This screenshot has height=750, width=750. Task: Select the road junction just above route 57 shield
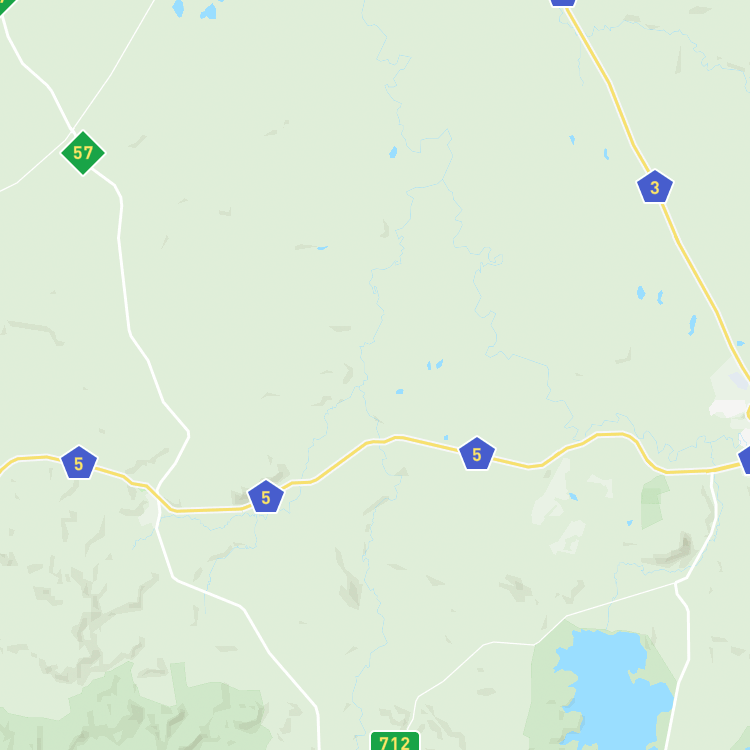[x=72, y=131]
